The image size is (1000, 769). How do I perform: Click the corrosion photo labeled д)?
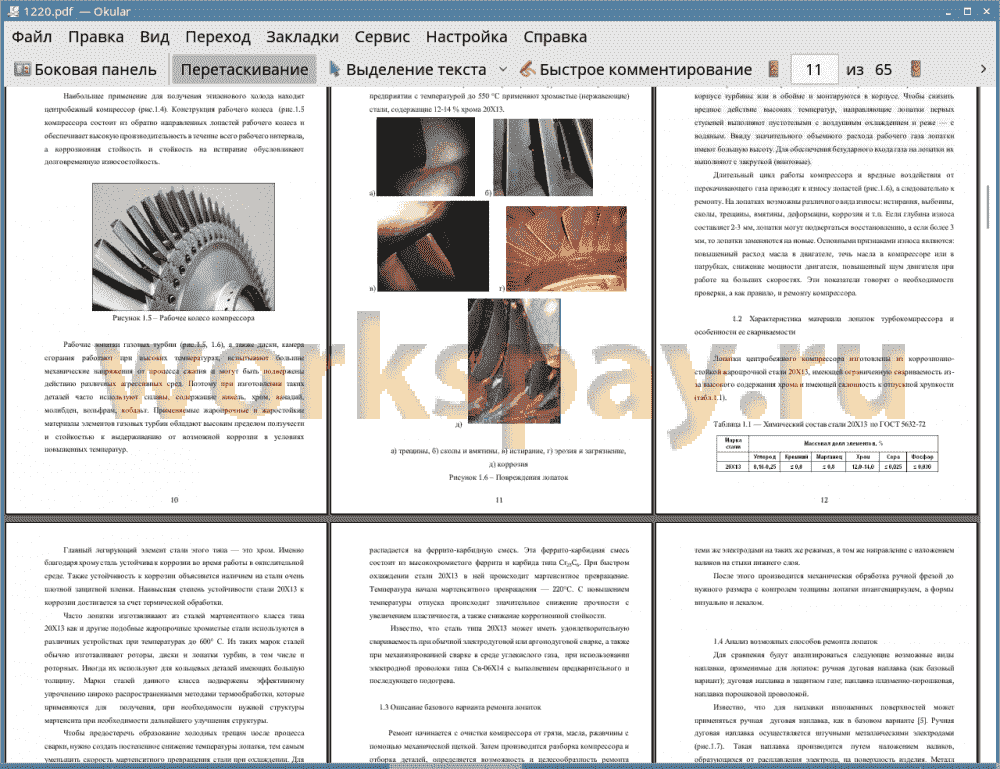514,361
